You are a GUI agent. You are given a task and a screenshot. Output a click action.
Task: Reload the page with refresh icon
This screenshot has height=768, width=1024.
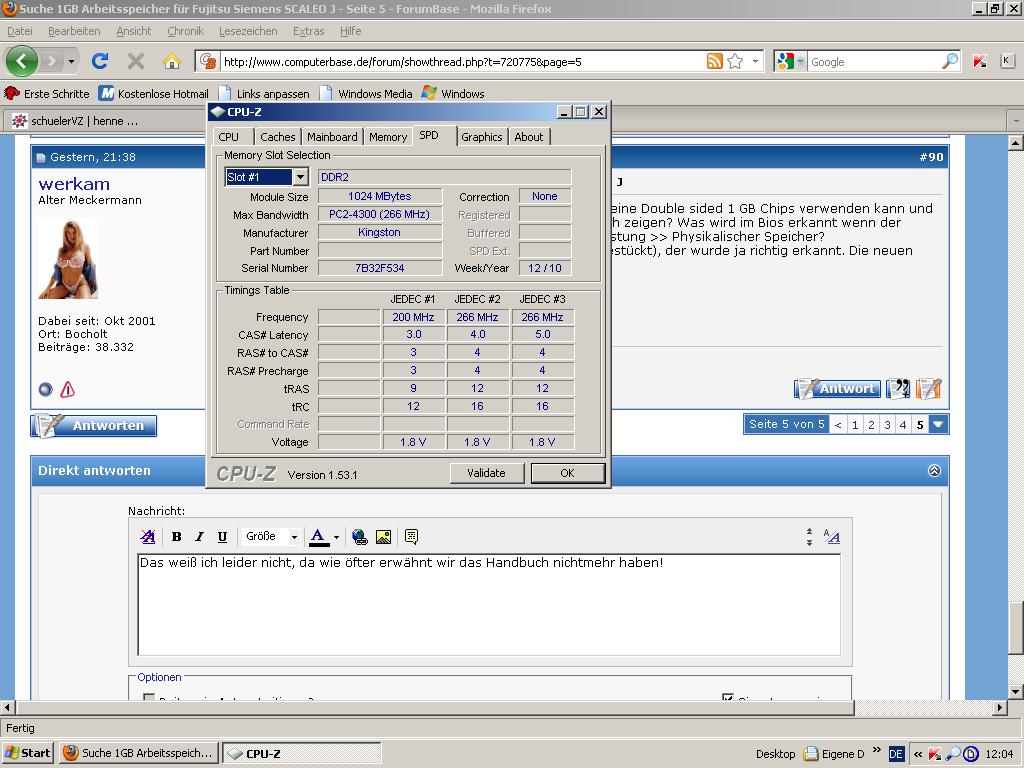pos(100,61)
